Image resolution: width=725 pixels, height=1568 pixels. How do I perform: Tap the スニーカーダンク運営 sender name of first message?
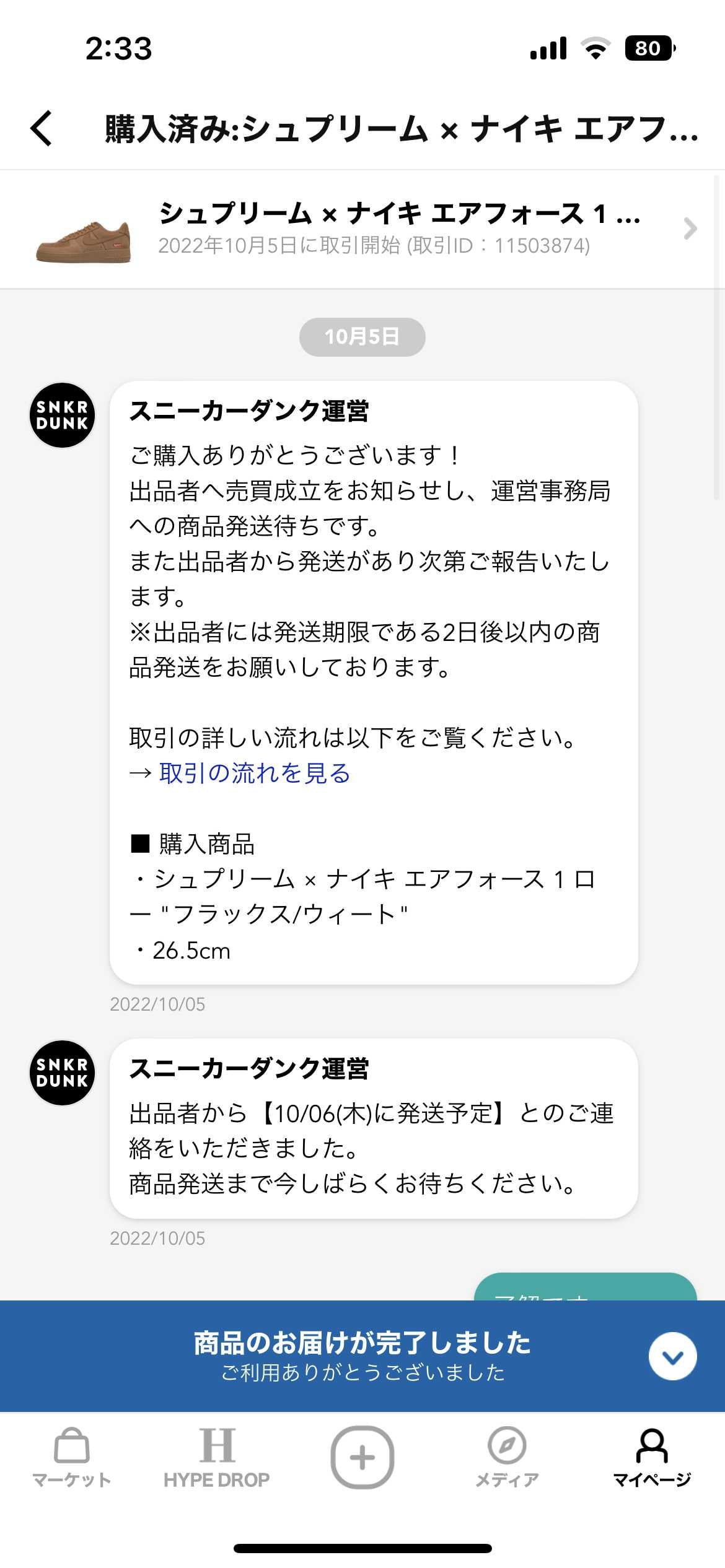pos(249,411)
